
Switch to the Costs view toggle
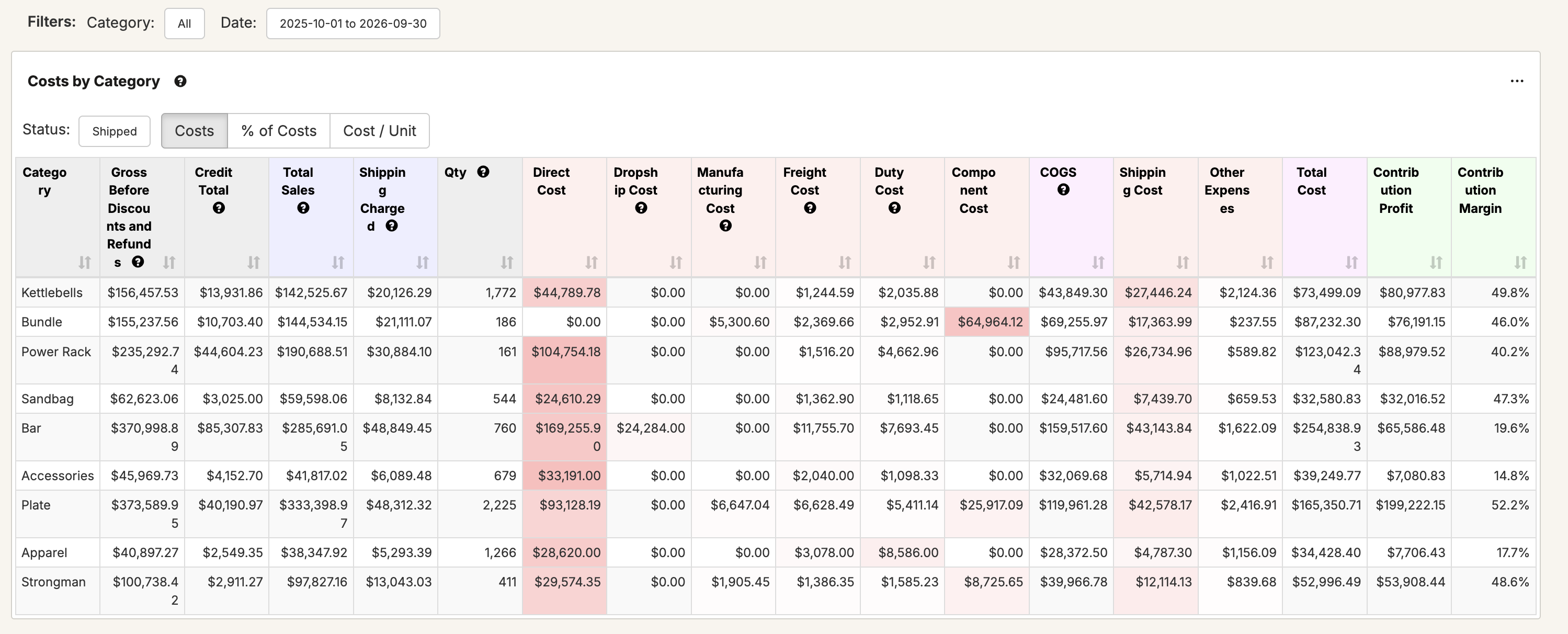coord(194,131)
